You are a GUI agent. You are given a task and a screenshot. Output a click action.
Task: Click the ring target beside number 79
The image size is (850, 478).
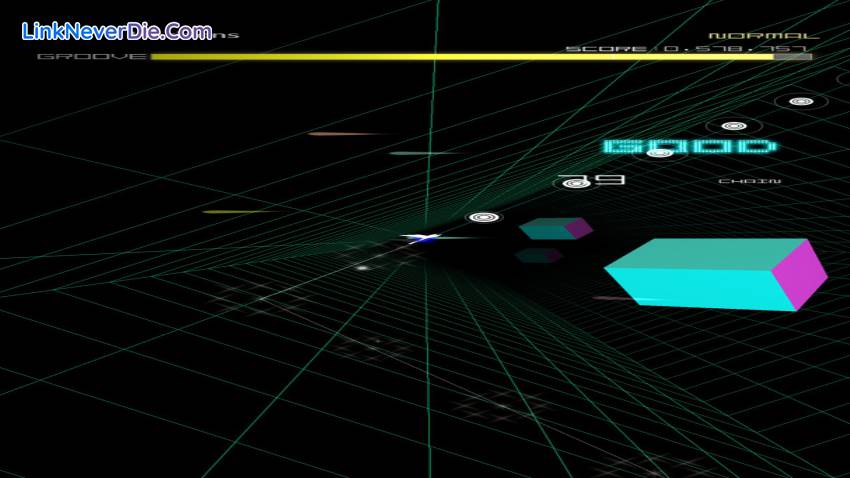point(574,183)
